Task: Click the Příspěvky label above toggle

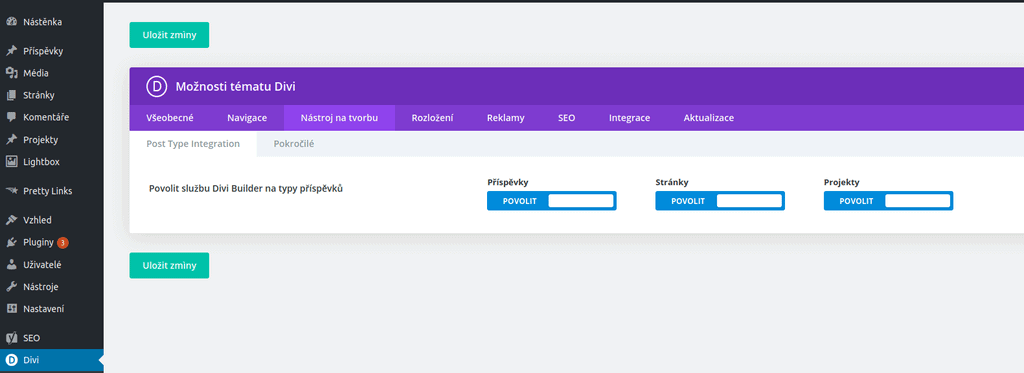Action: coord(507,182)
